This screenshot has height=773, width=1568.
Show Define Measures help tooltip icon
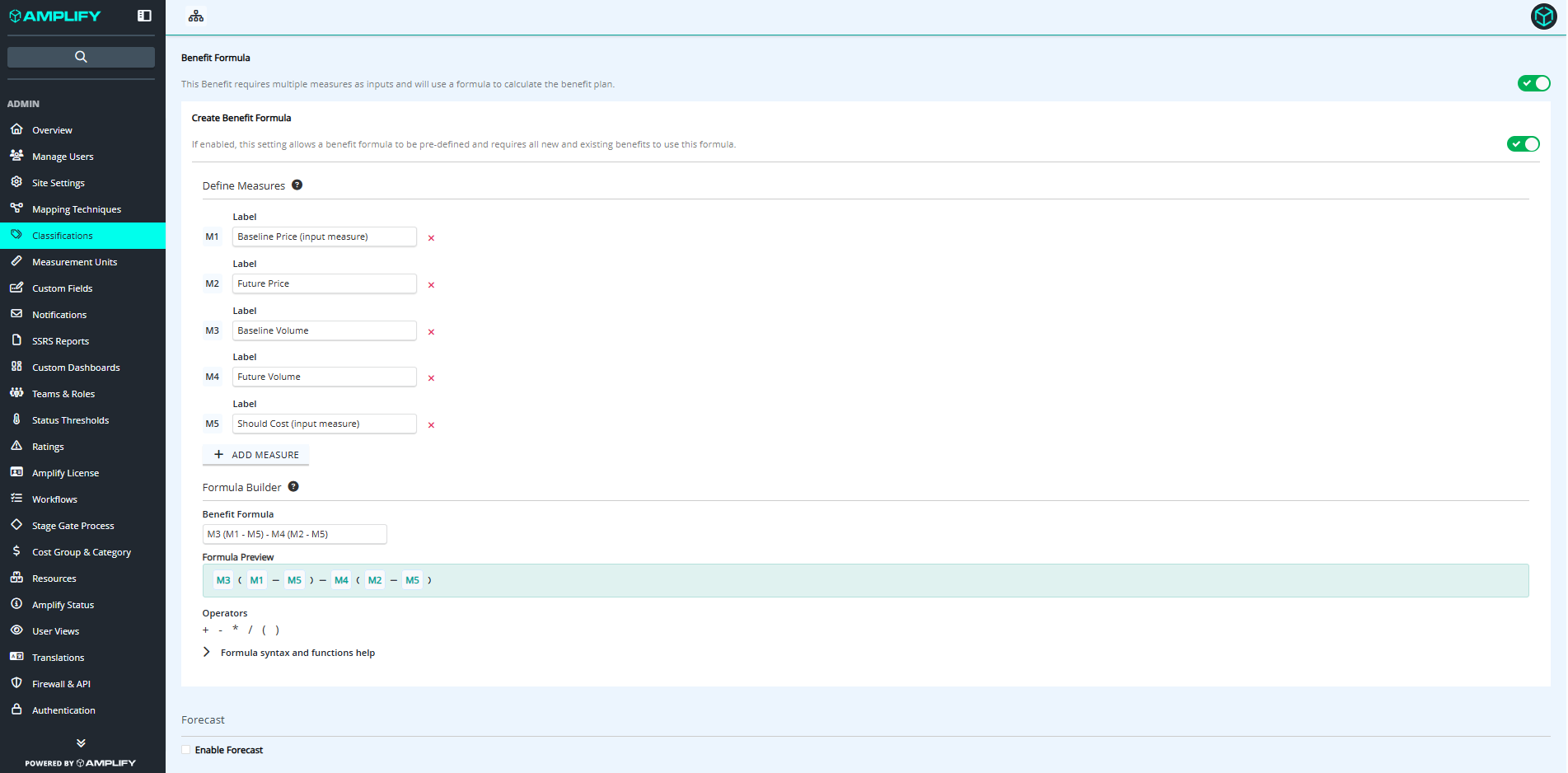coord(297,185)
